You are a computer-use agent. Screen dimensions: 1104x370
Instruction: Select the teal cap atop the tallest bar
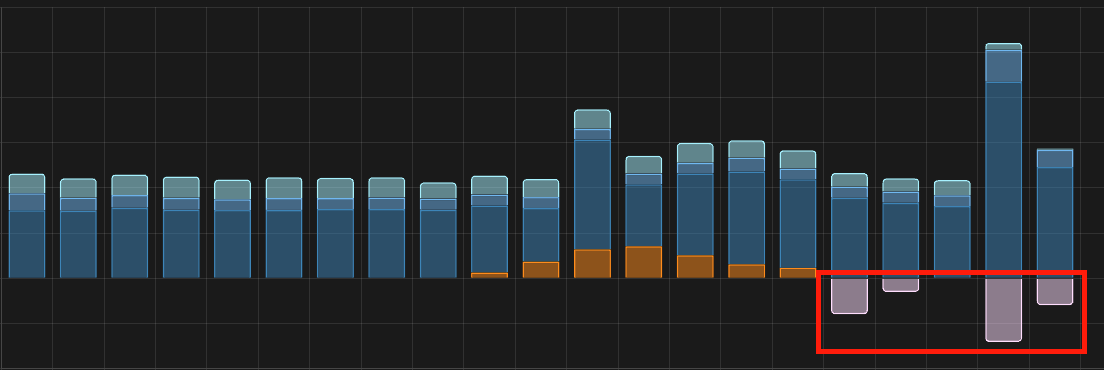pos(1003,47)
